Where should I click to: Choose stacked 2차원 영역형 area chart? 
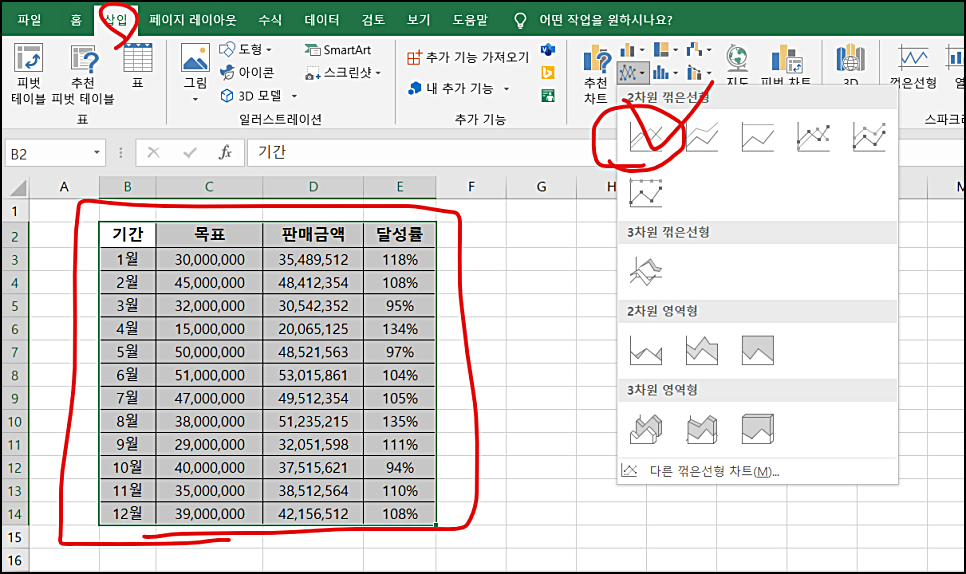coord(702,350)
